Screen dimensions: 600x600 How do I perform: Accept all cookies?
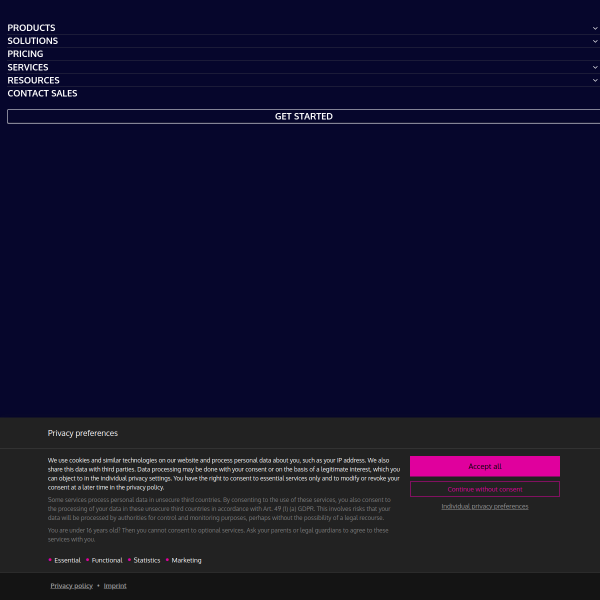[x=485, y=466]
